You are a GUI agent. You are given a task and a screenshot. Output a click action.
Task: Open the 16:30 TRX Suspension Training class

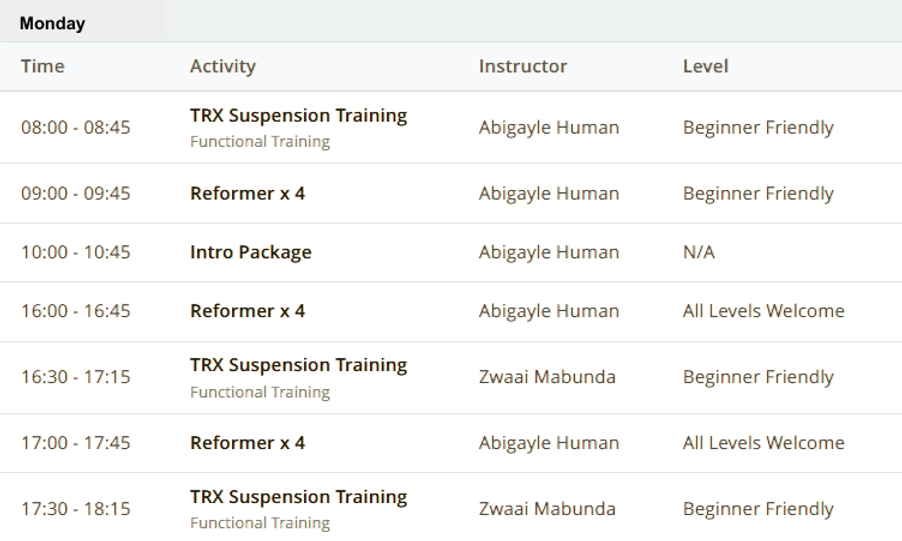click(299, 365)
